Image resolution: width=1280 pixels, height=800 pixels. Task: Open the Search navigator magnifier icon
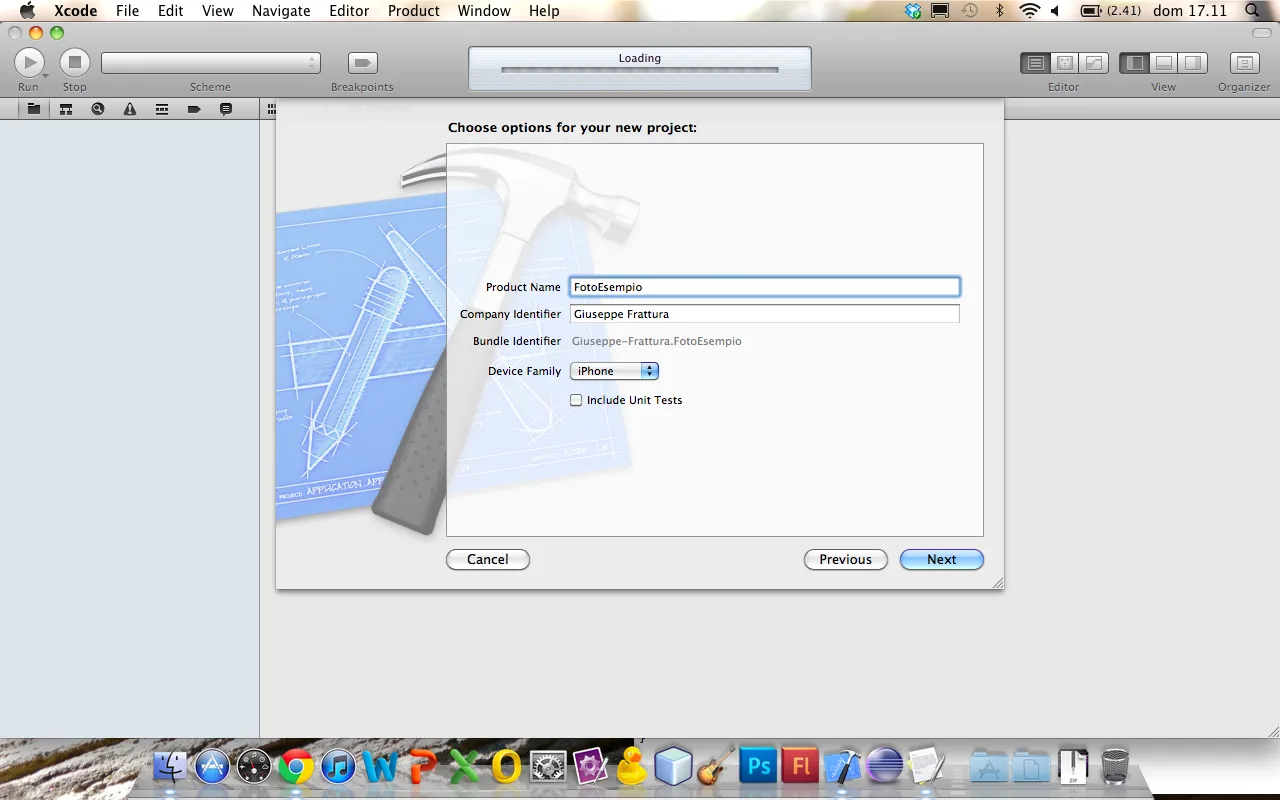[x=98, y=109]
